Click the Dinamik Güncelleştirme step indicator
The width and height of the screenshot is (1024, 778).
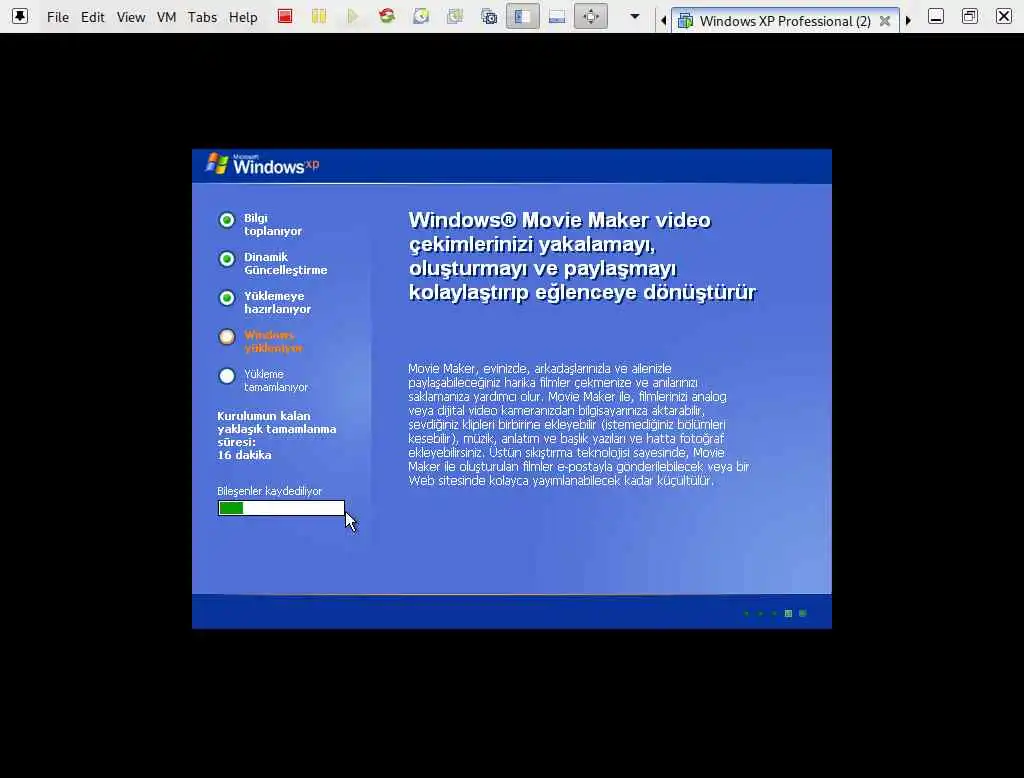(227, 259)
